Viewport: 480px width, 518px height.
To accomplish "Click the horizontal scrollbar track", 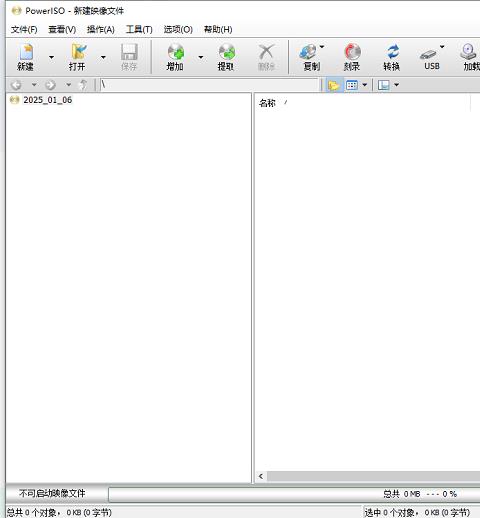I will pos(373,476).
